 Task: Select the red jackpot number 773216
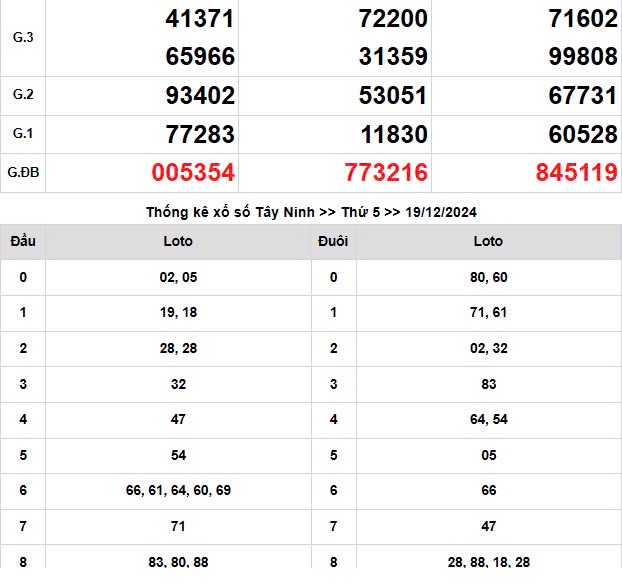pyautogui.click(x=386, y=173)
